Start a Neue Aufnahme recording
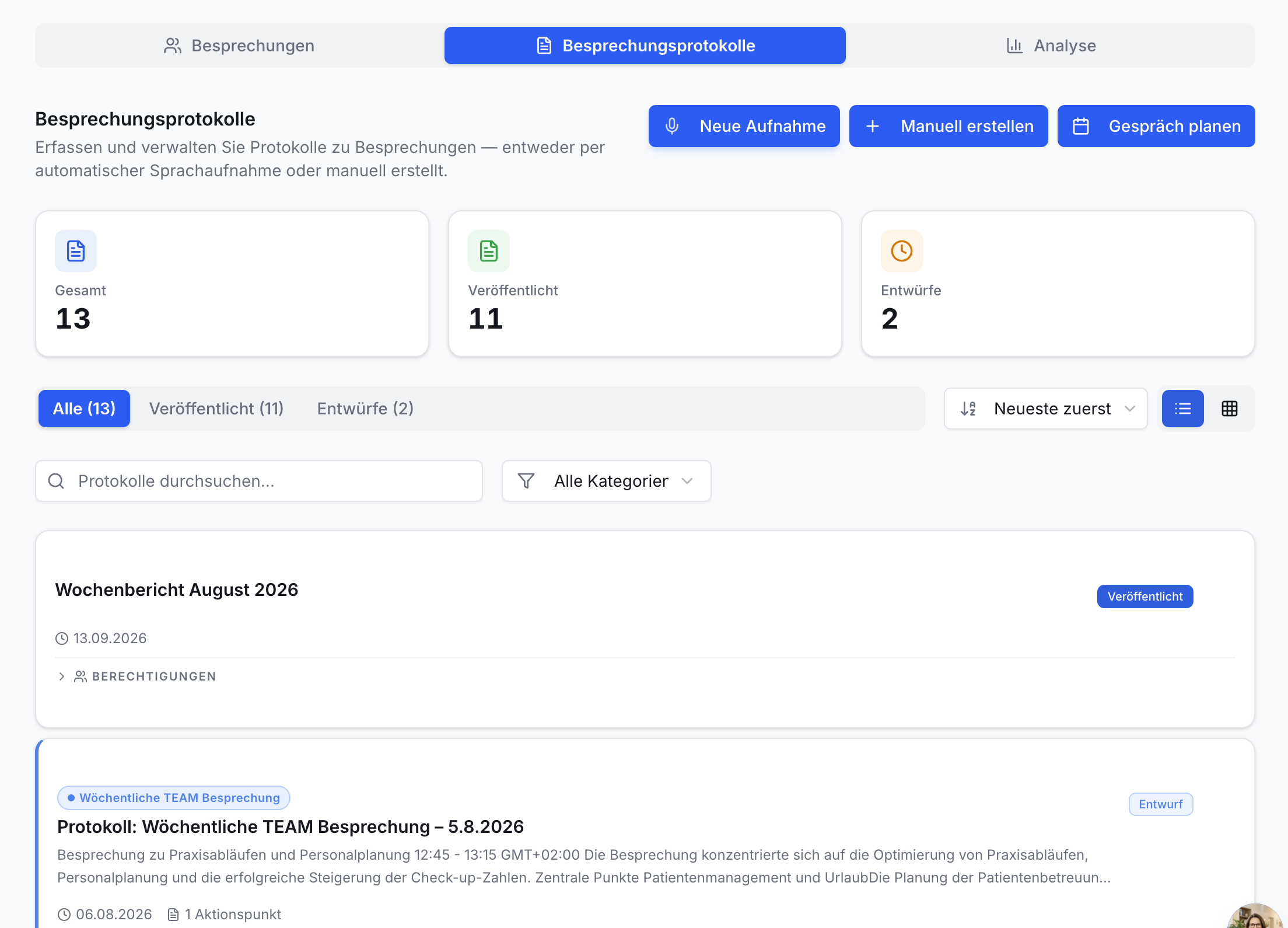 744,126
